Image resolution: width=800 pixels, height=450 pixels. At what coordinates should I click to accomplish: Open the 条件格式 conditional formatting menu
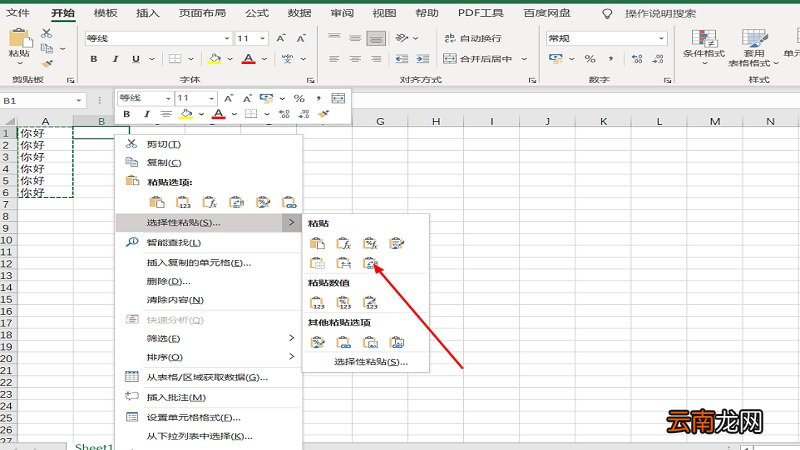click(704, 47)
